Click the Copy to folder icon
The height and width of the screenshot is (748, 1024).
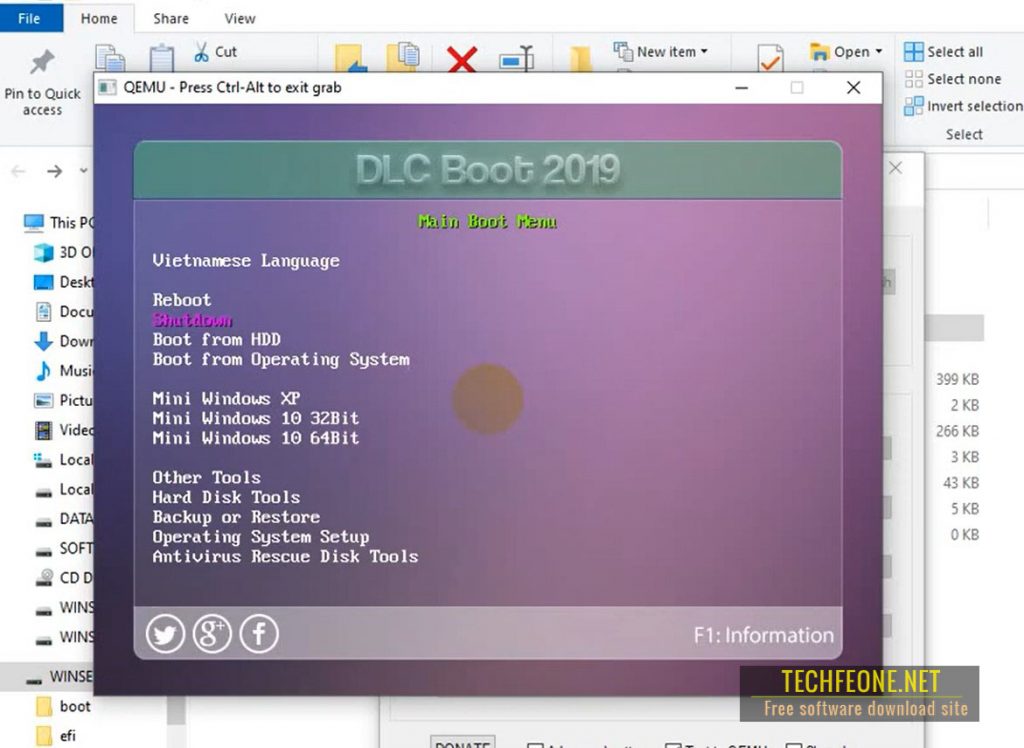pyautogui.click(x=402, y=57)
